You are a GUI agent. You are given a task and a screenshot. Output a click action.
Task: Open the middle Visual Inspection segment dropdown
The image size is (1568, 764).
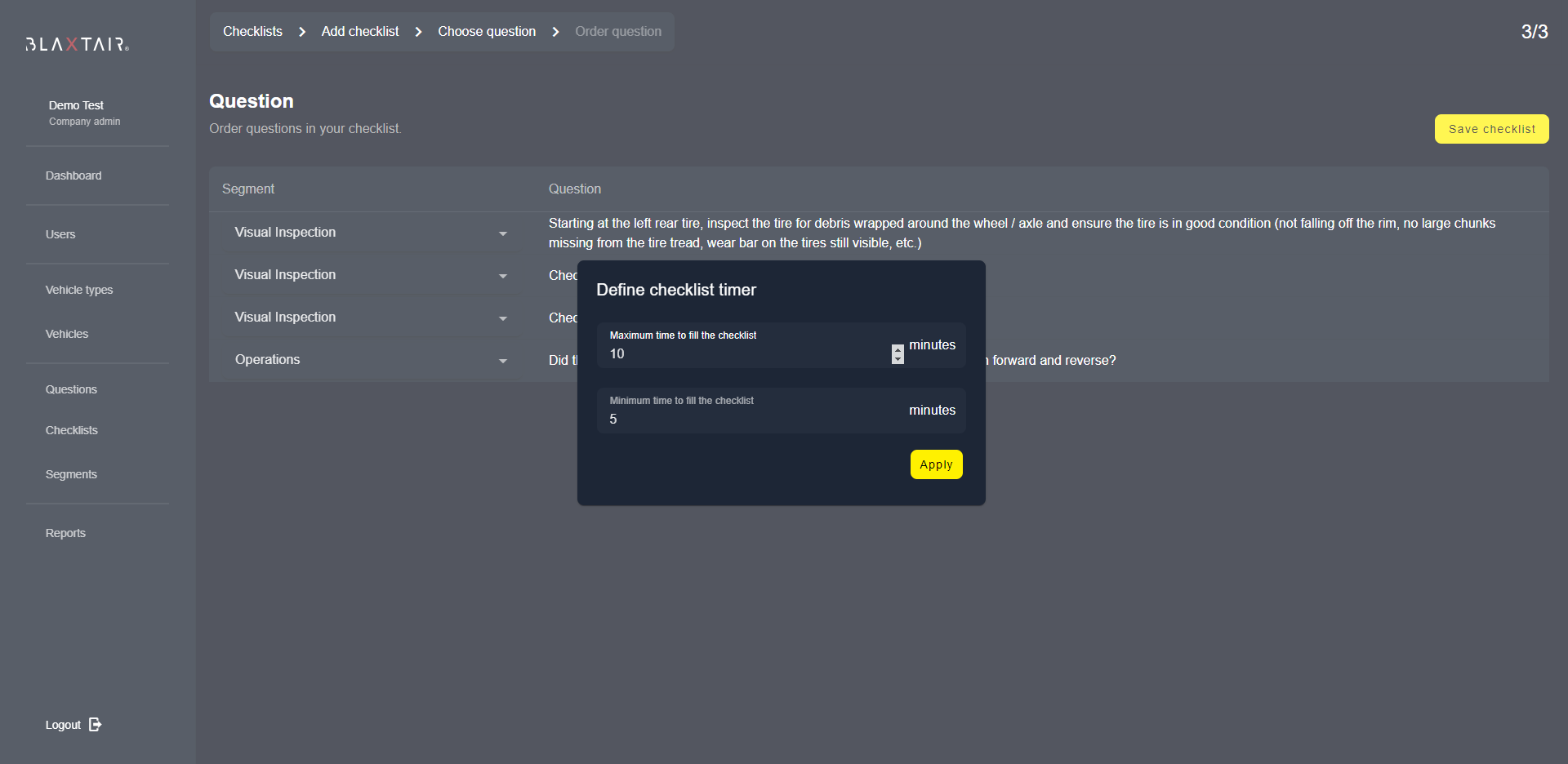502,276
